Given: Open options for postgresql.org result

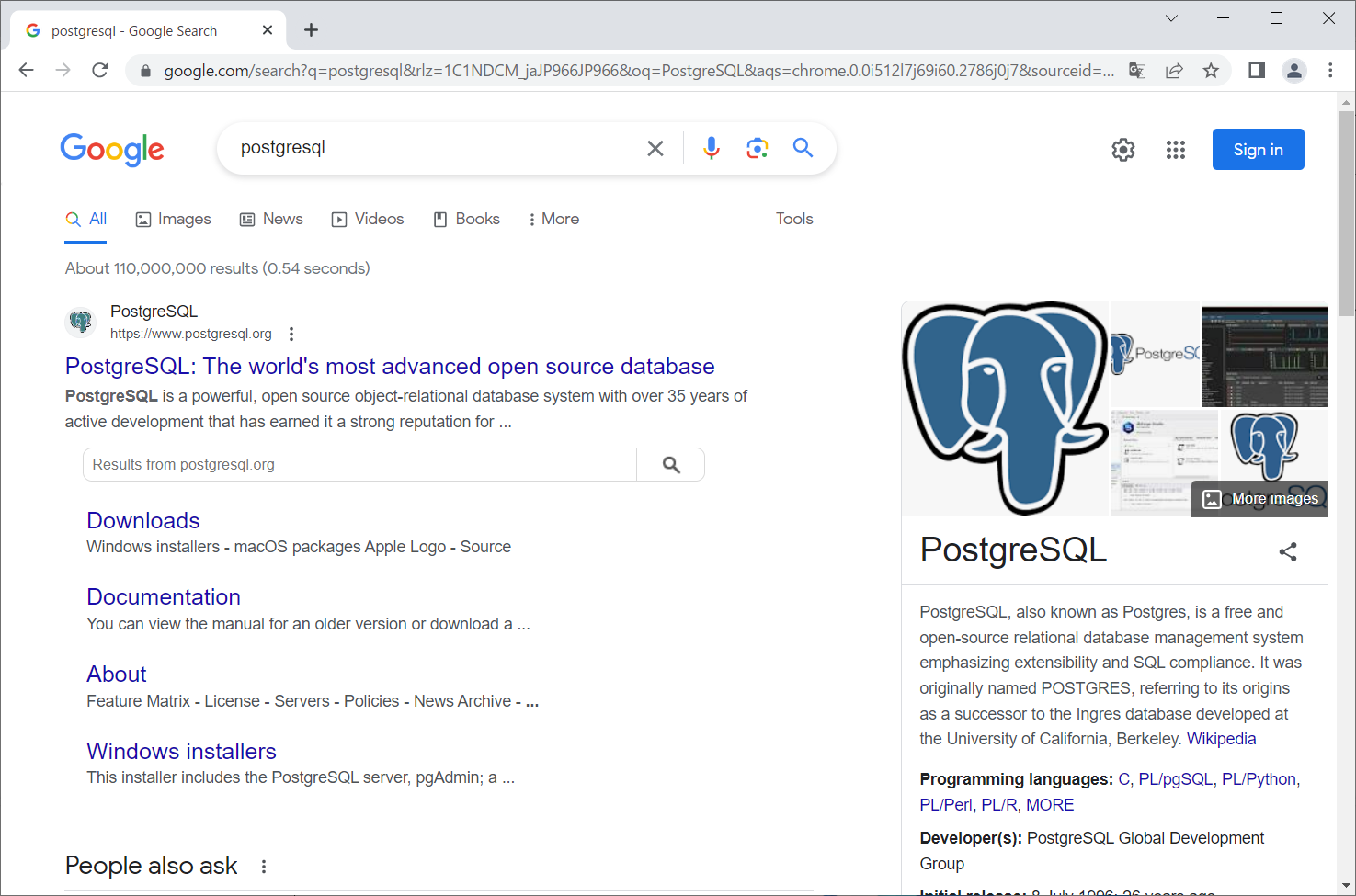Looking at the screenshot, I should click(x=291, y=334).
